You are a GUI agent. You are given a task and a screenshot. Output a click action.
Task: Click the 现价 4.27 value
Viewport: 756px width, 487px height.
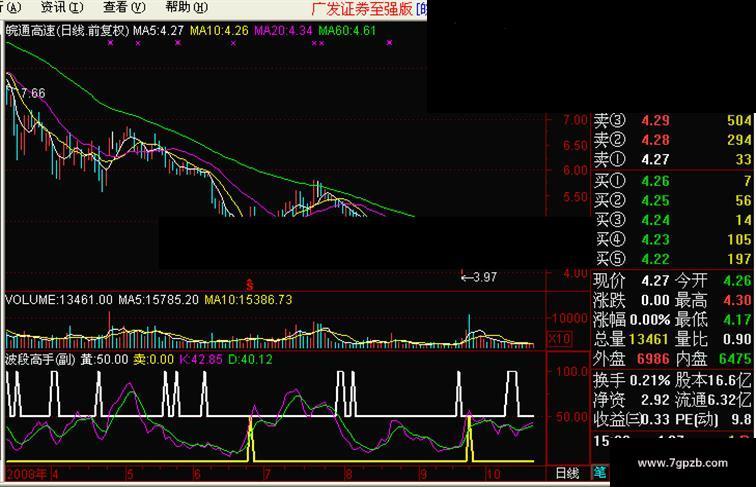tap(655, 281)
